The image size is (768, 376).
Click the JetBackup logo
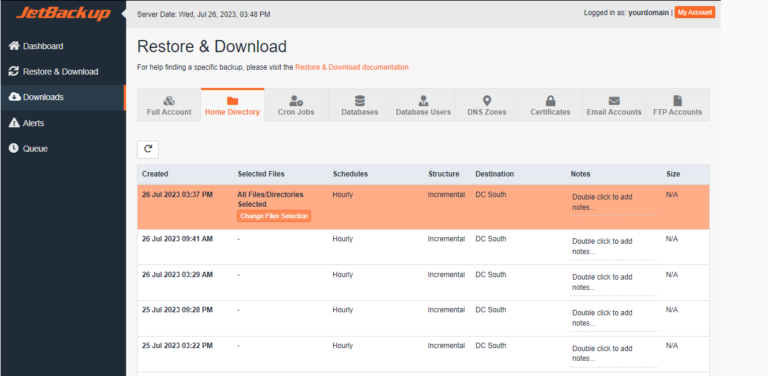coord(63,13)
